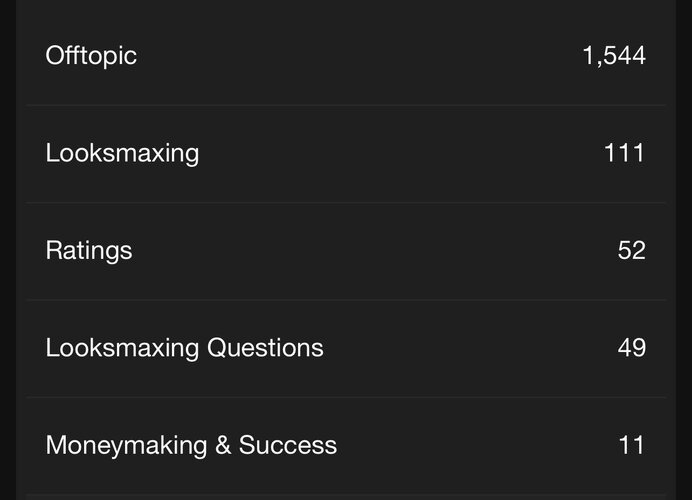
Task: Click the empty middle of Ratings row
Action: pos(370,250)
